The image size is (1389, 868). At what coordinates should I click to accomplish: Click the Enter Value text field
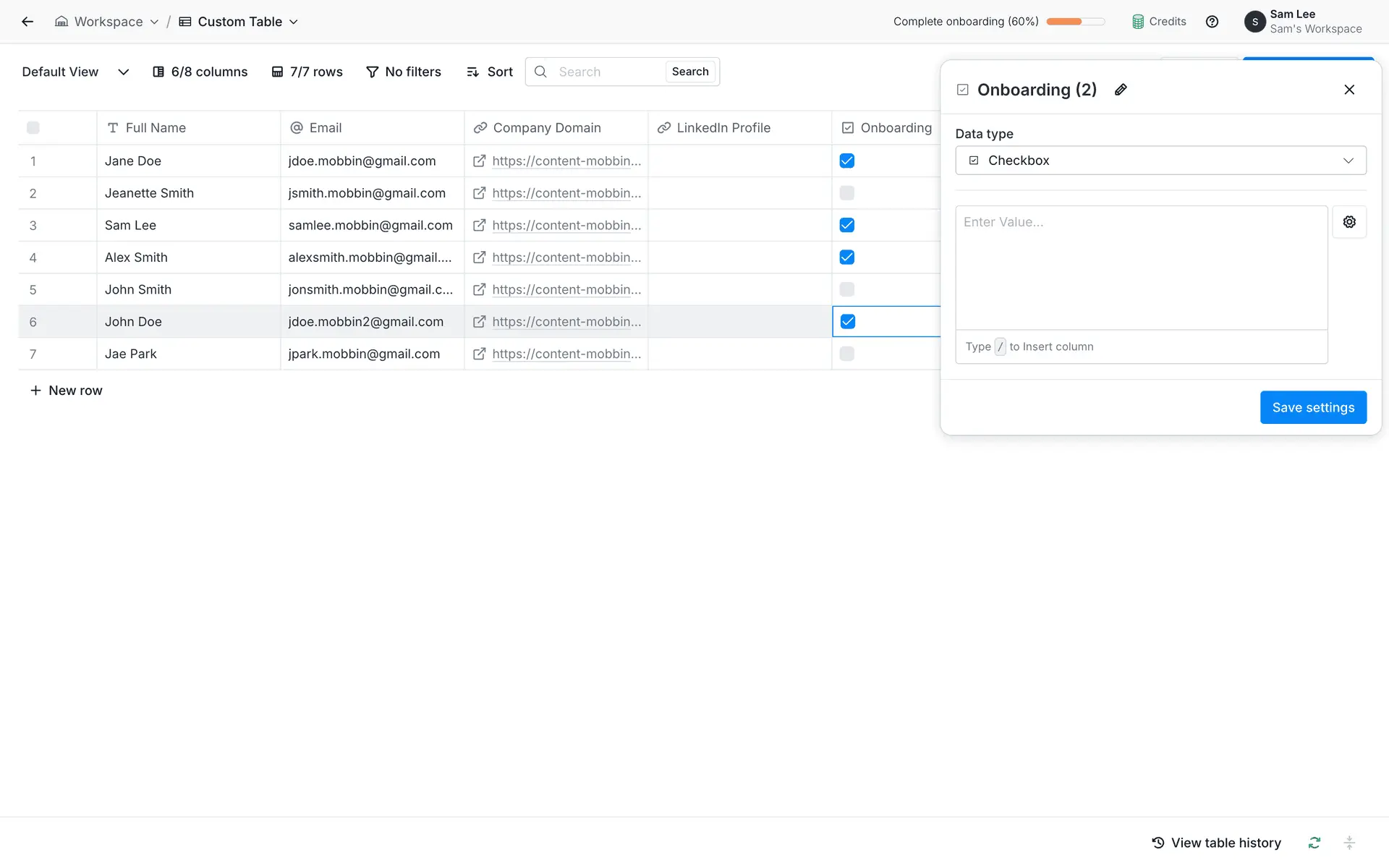(x=1141, y=268)
